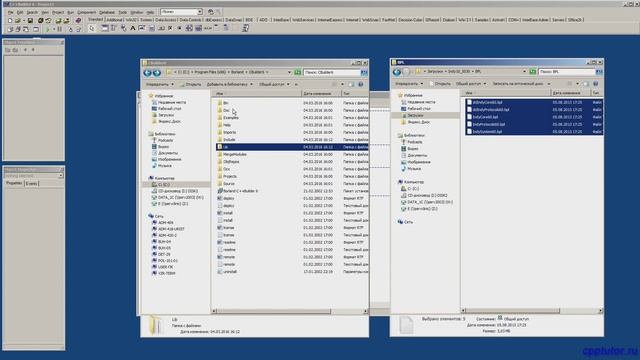Screen dimensions: 640x360
Task: Click the green Run arrow in C++Builder
Action: (x=48, y=29)
